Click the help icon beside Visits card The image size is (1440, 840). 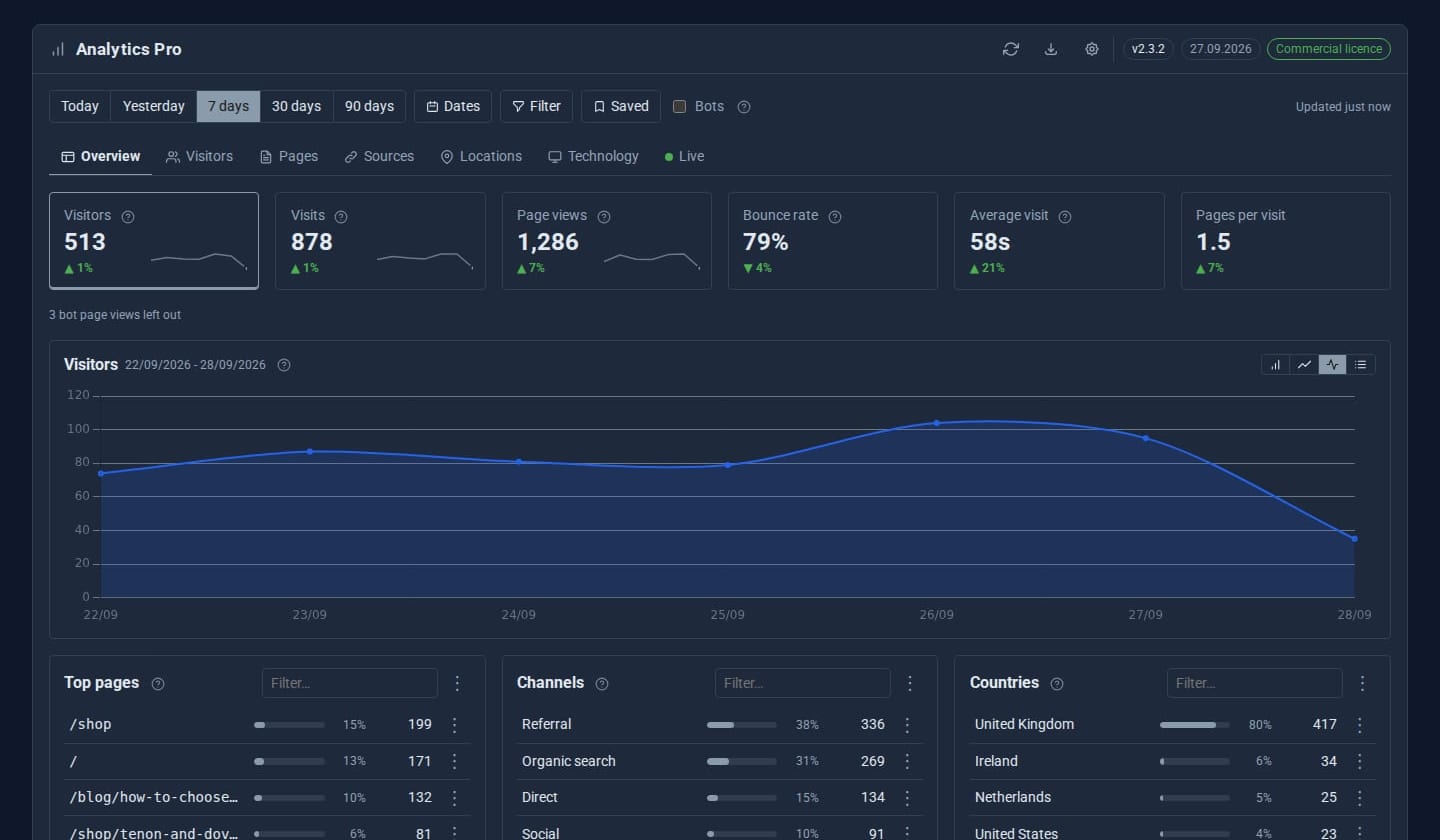point(341,216)
